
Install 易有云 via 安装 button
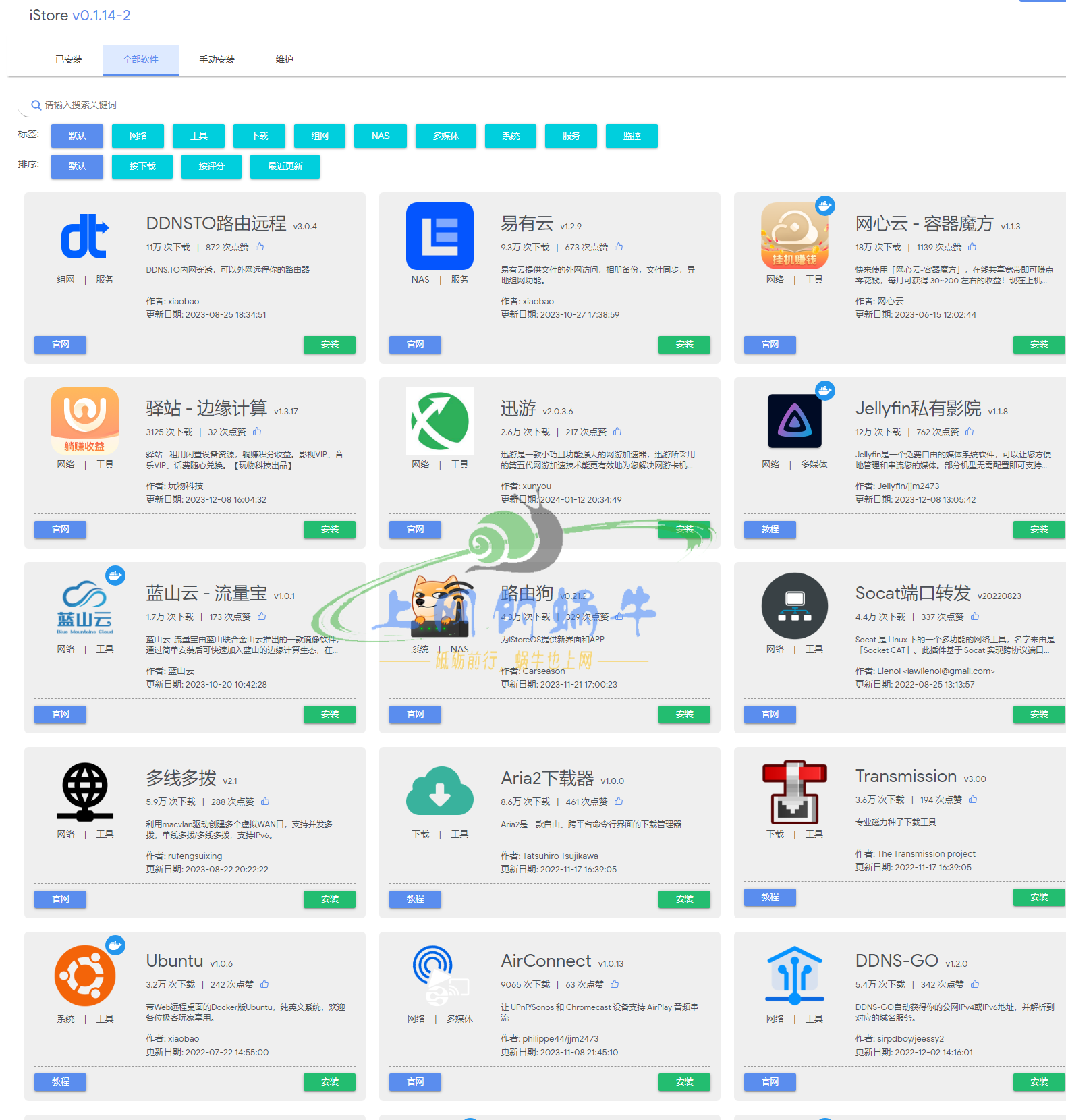[685, 344]
